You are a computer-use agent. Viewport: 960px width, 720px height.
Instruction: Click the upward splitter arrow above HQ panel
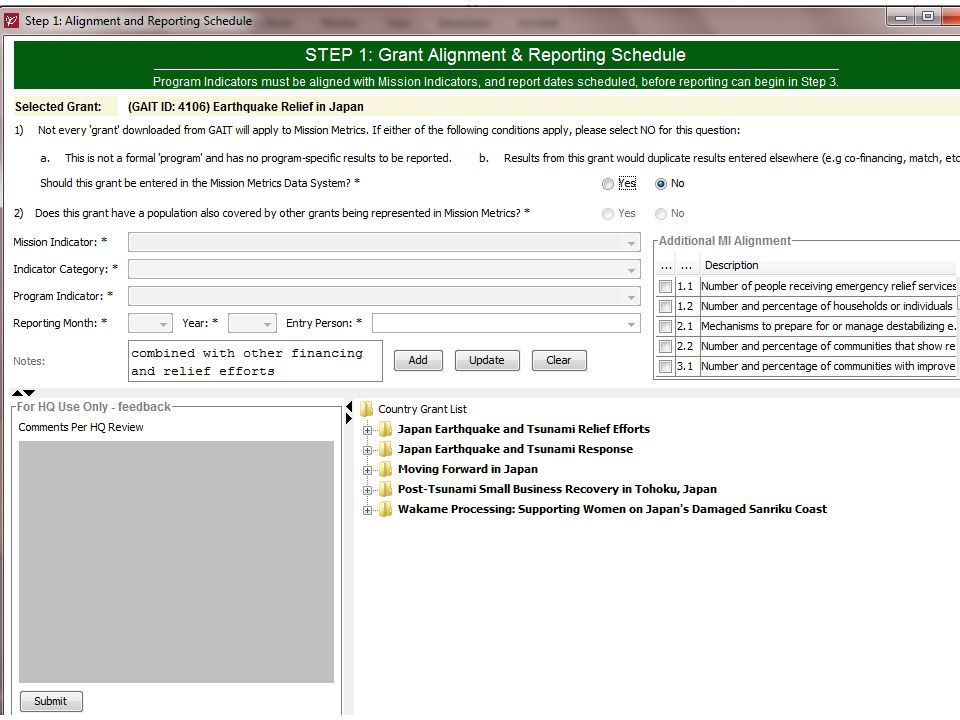[x=17, y=393]
